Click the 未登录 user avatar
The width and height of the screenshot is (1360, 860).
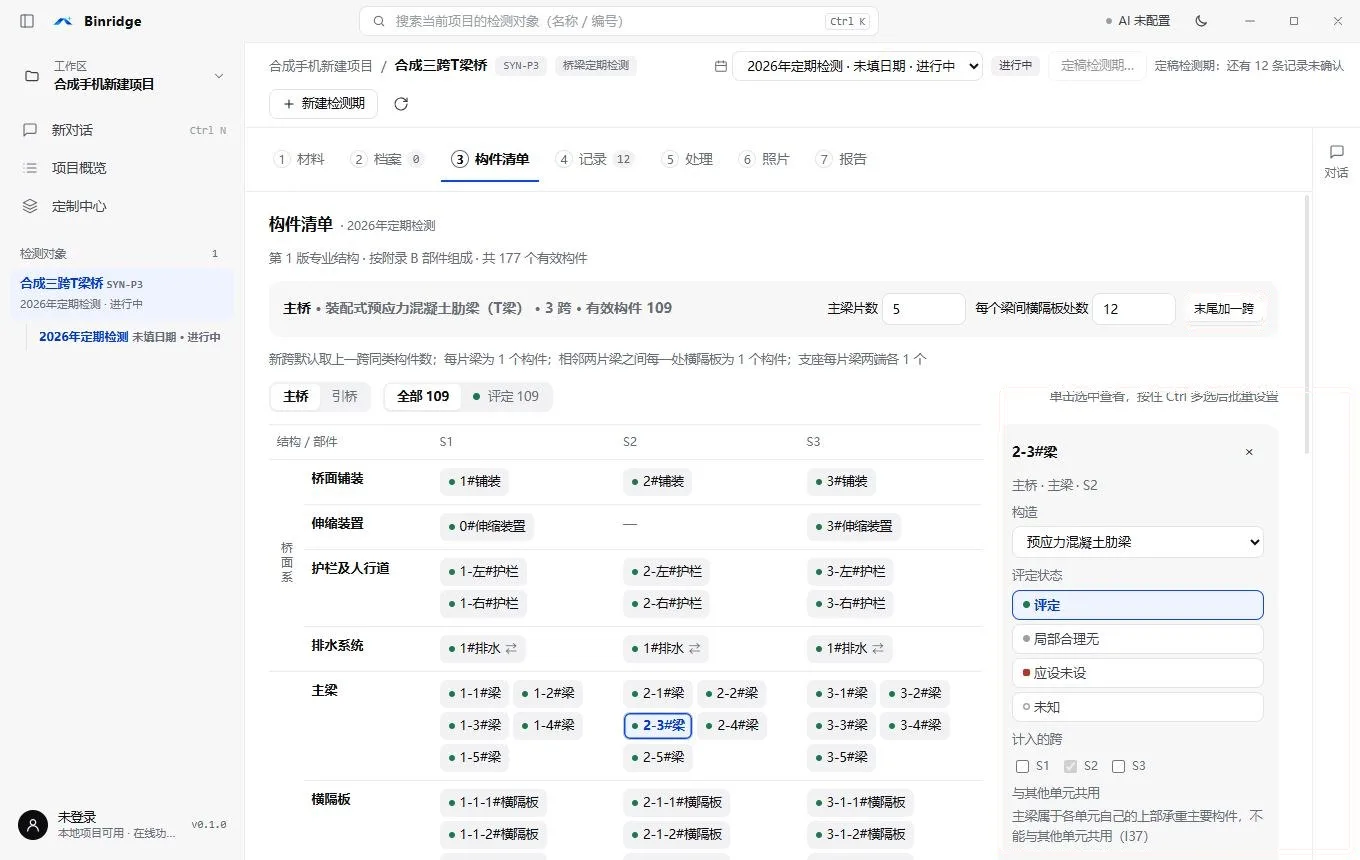33,825
